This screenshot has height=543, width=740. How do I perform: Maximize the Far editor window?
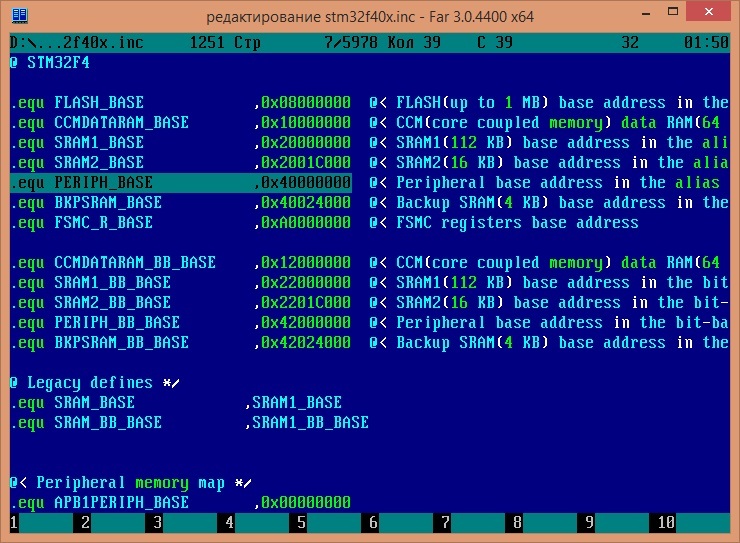pyautogui.click(x=673, y=12)
